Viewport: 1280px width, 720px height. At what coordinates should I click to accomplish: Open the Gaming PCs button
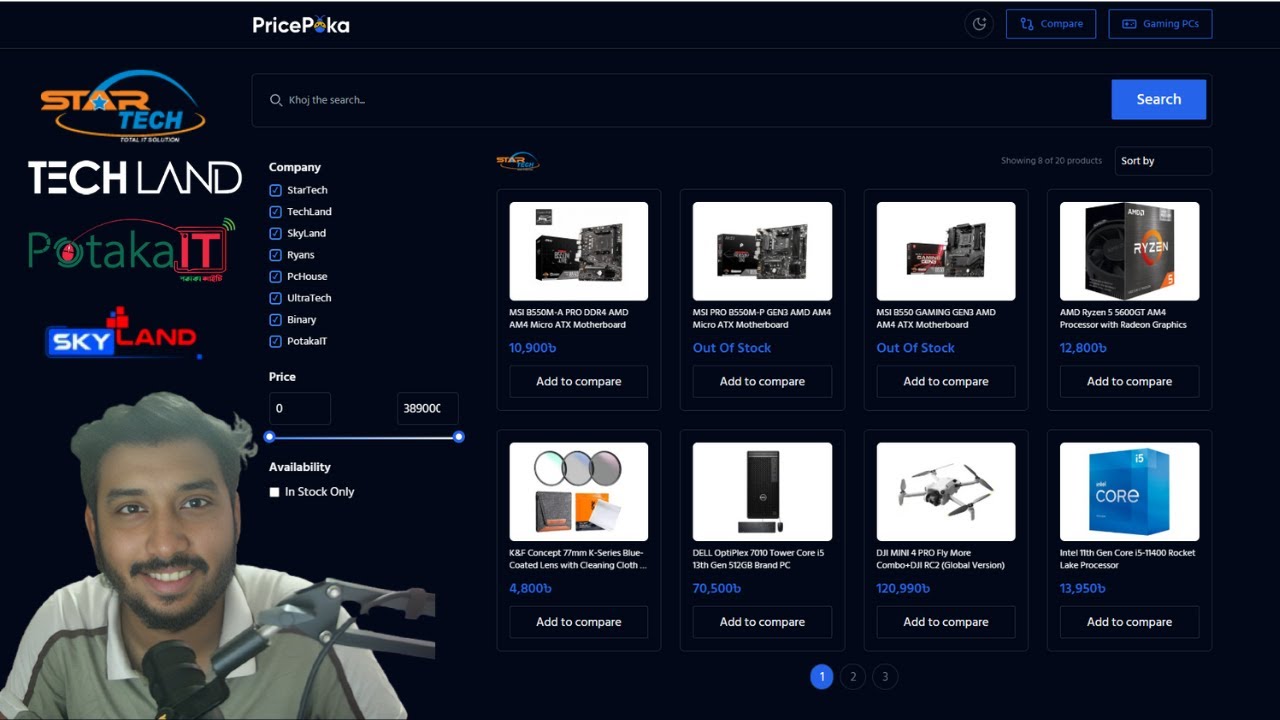coord(1160,24)
